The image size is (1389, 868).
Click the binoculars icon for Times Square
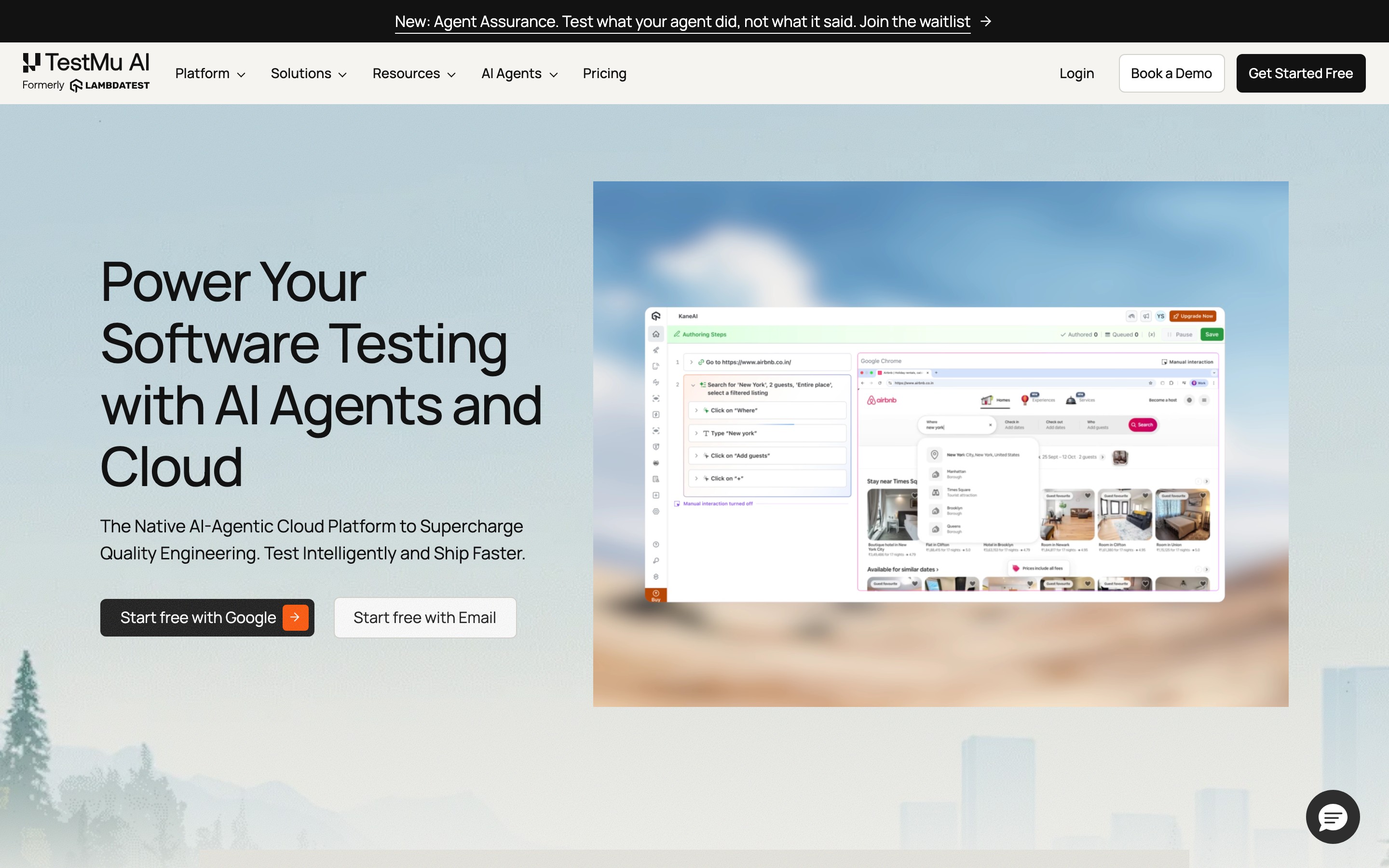click(x=935, y=492)
